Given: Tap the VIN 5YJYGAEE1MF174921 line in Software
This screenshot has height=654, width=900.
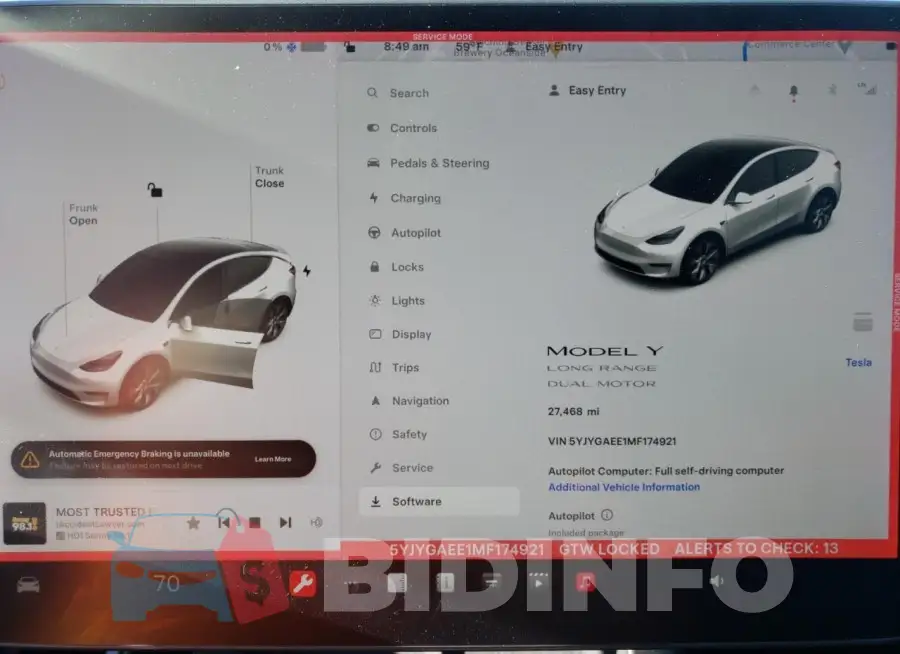Looking at the screenshot, I should [612, 441].
